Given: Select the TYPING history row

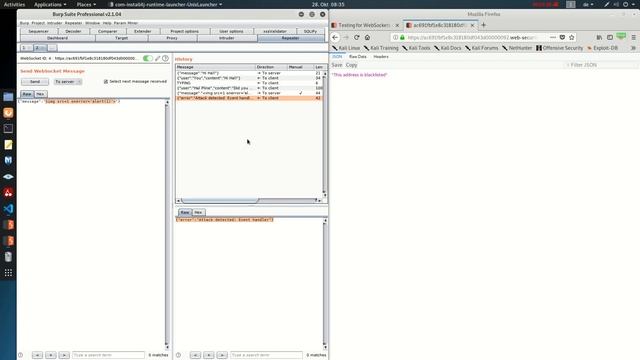Looking at the screenshot, I should coord(249,83).
